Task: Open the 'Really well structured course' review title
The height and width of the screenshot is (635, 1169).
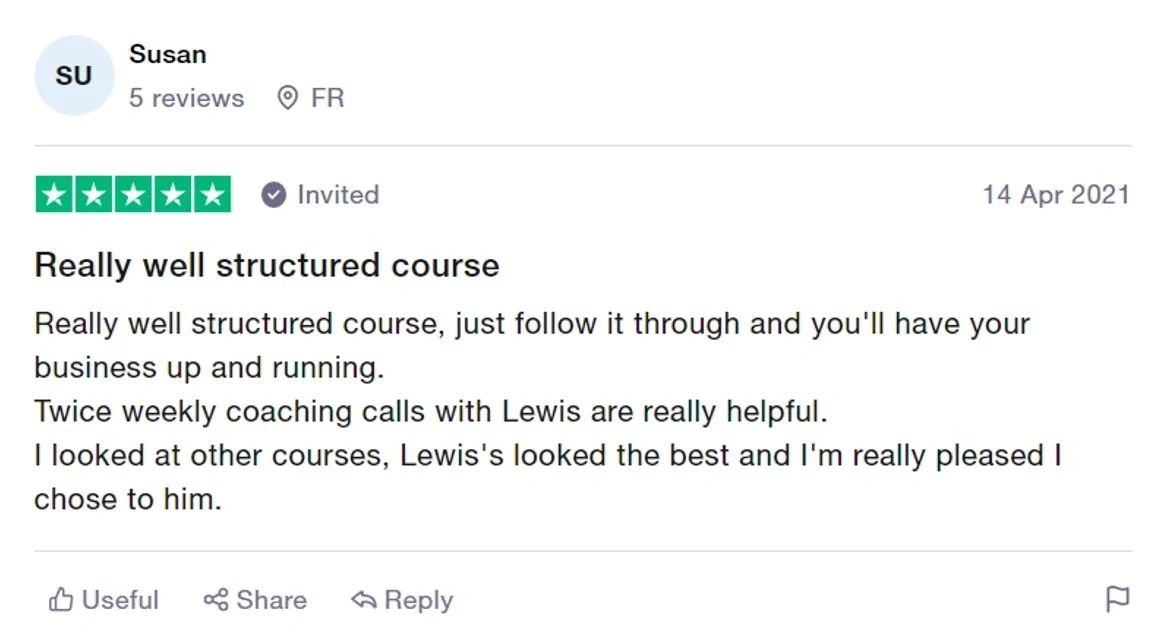Action: [266, 266]
